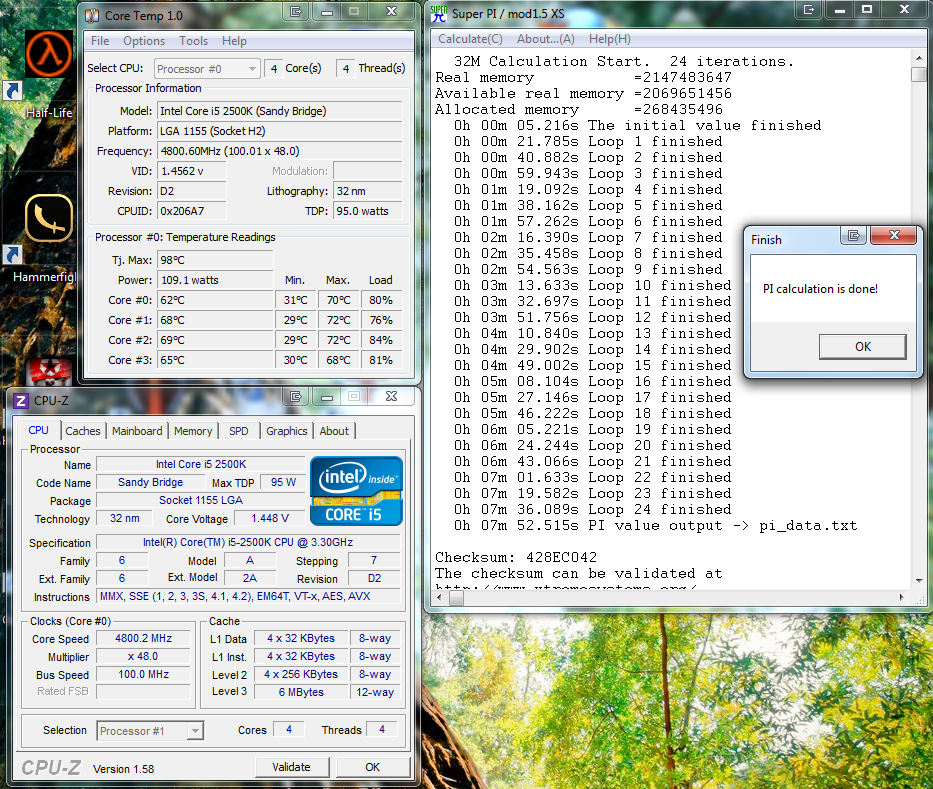Click the Code Name Sandy Bridge value
The width and height of the screenshot is (933, 789).
tap(151, 483)
